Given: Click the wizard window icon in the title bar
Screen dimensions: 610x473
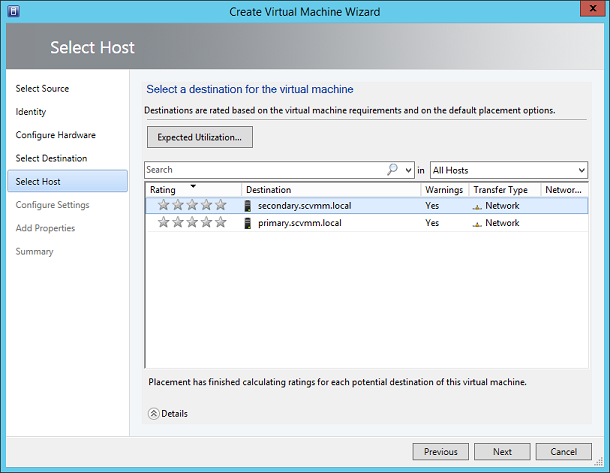Looking at the screenshot, I should point(14,11).
